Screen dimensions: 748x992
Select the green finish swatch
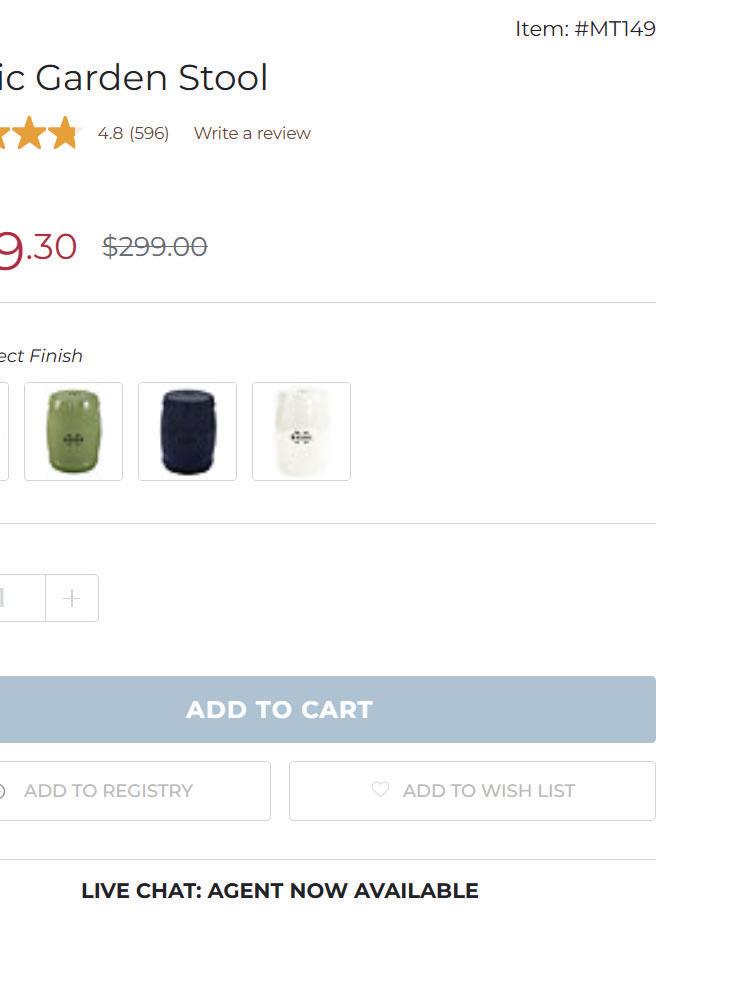(x=74, y=431)
